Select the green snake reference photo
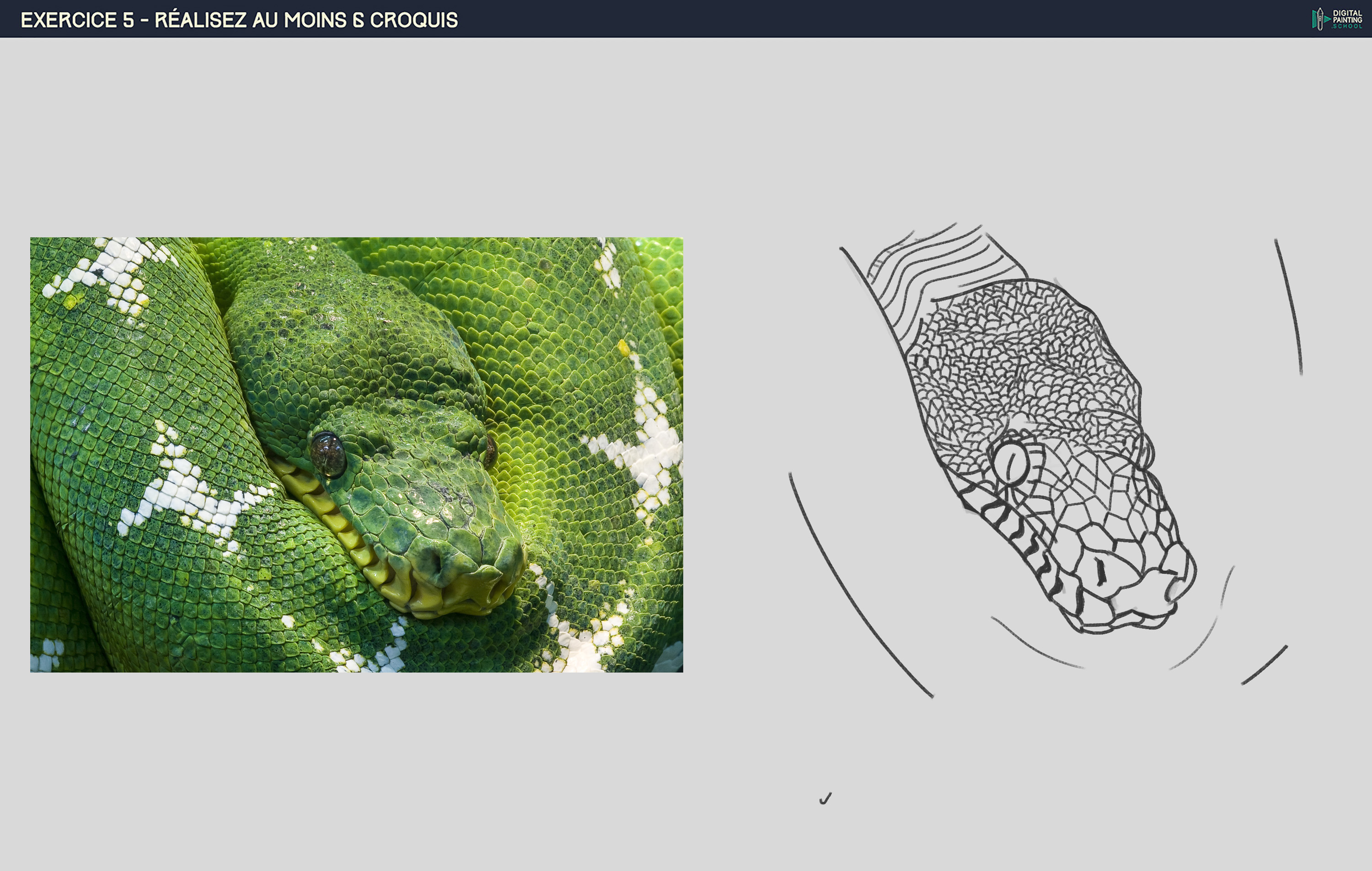Viewport: 1372px width, 871px height. pos(357,454)
